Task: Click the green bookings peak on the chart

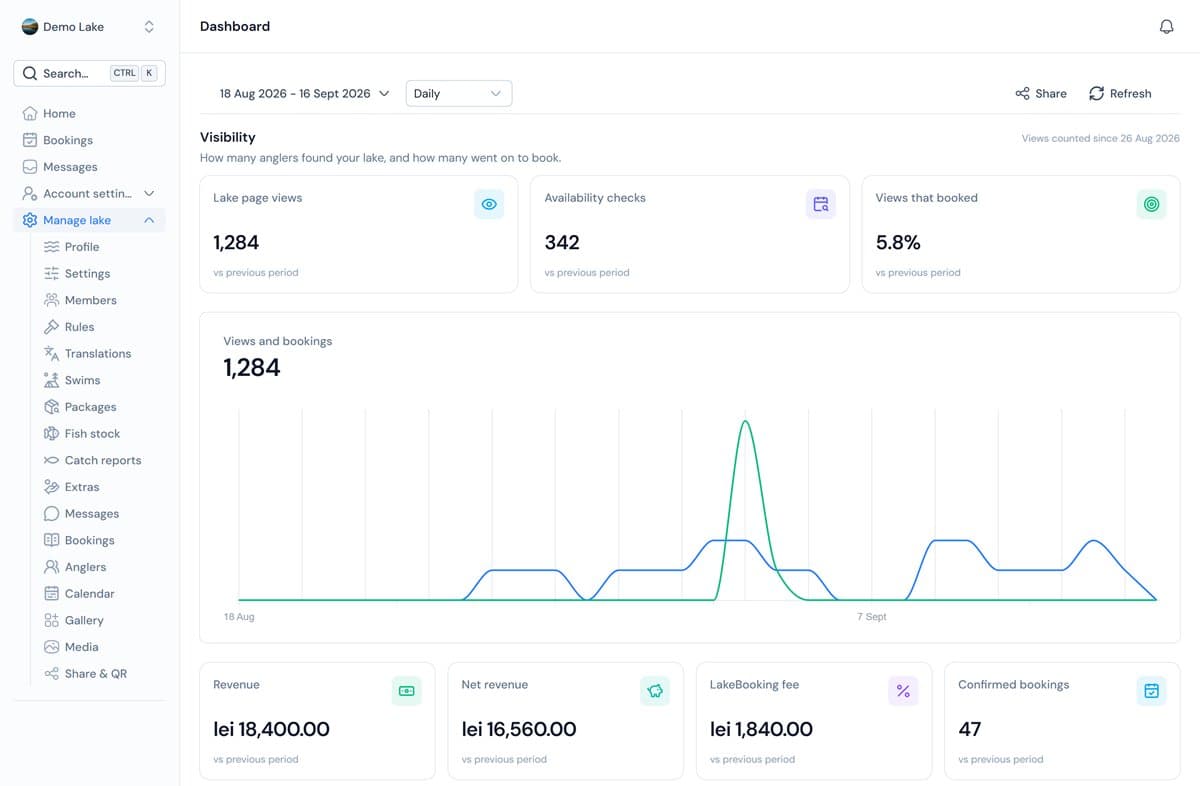Action: click(745, 423)
